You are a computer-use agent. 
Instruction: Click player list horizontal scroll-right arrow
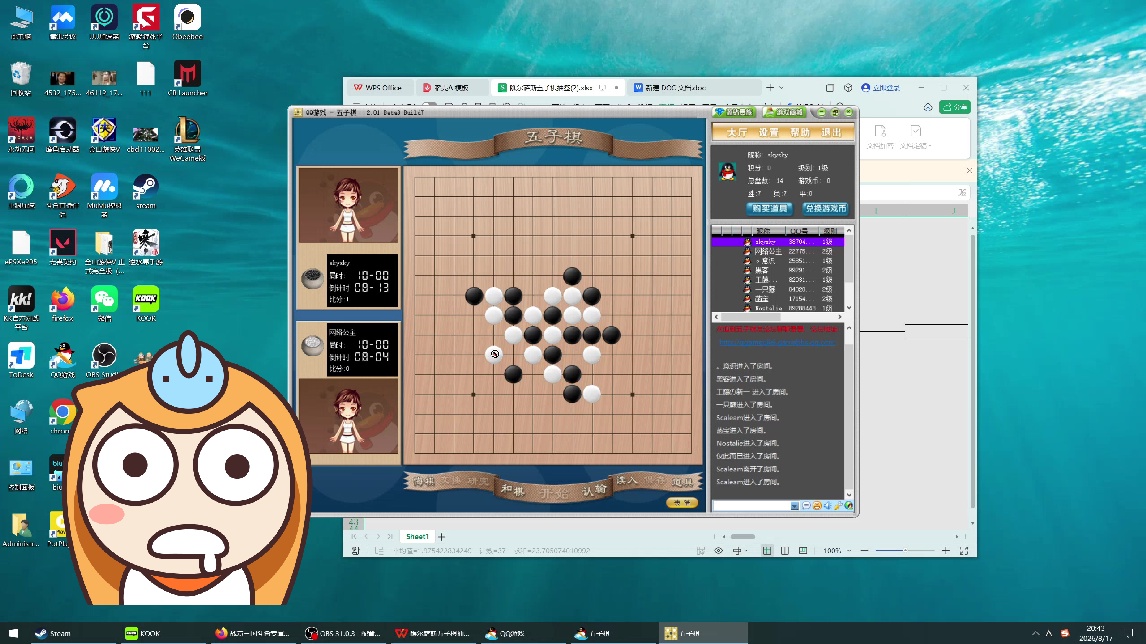pos(840,317)
